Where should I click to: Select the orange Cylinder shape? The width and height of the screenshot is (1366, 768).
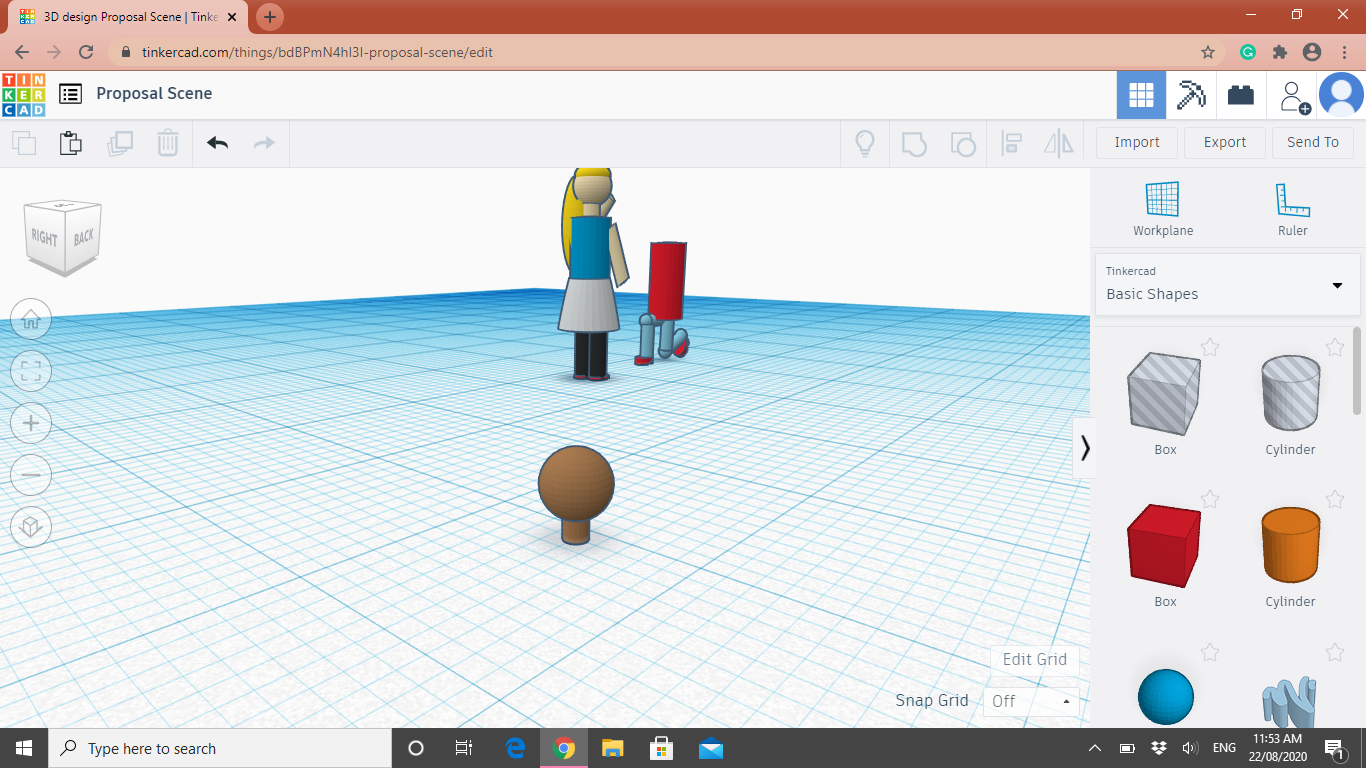pos(1290,545)
